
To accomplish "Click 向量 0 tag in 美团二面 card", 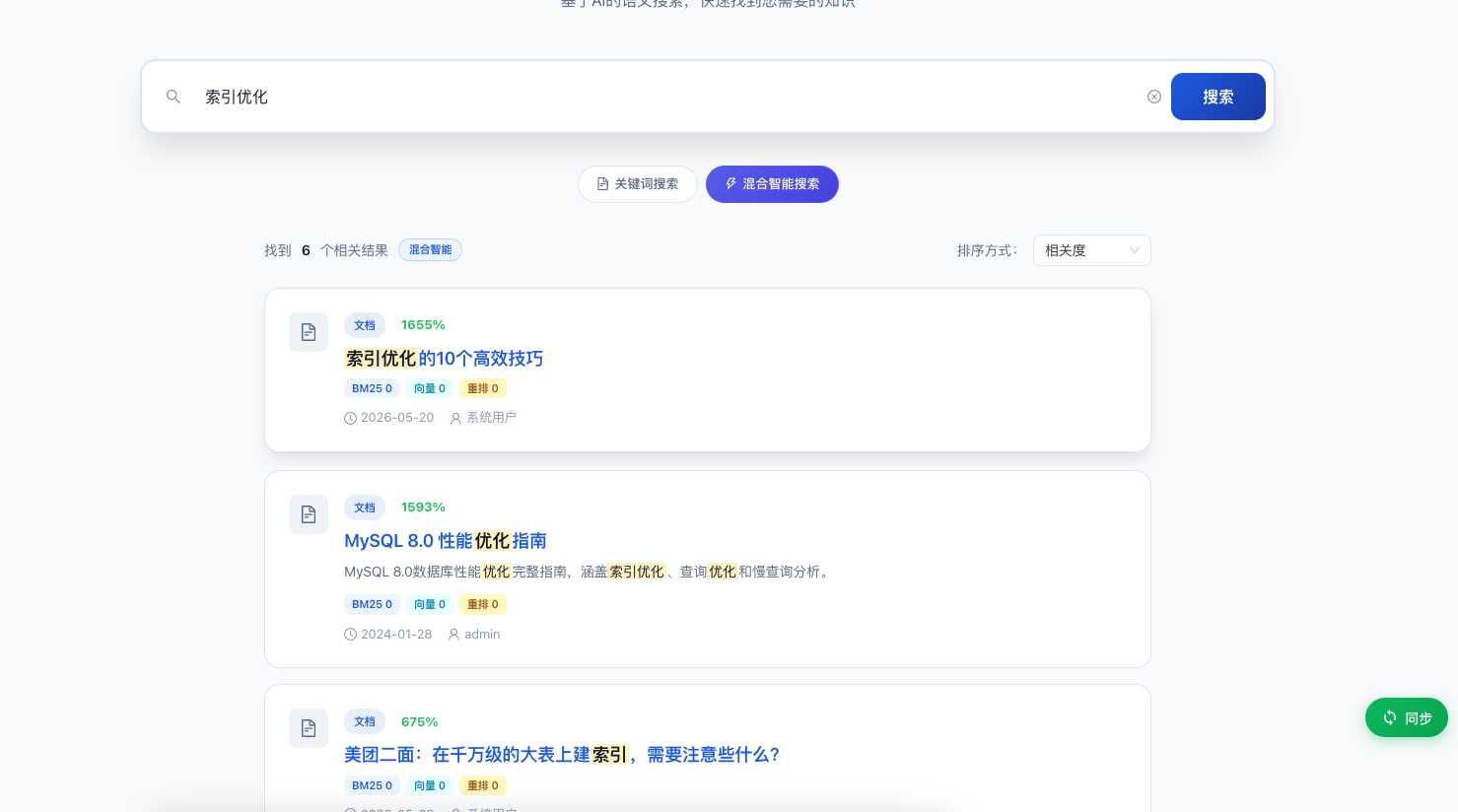I will 430,785.
